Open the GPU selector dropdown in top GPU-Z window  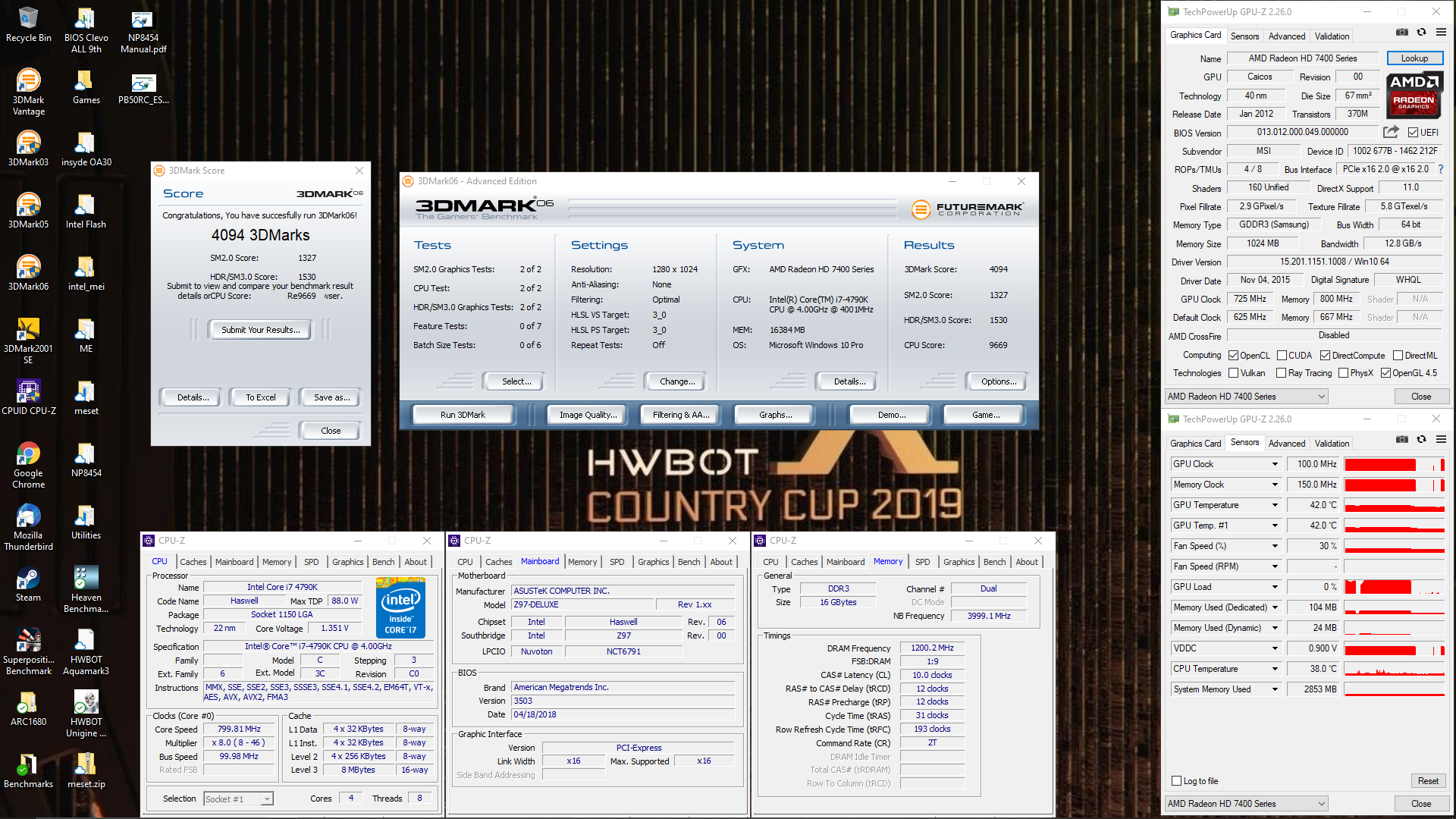pyautogui.click(x=1247, y=397)
